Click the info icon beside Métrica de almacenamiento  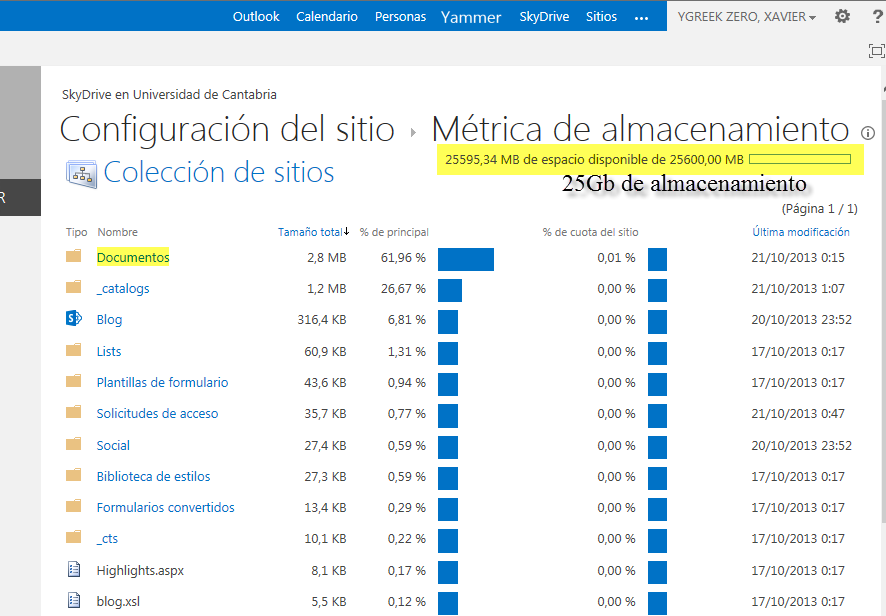pos(867,133)
